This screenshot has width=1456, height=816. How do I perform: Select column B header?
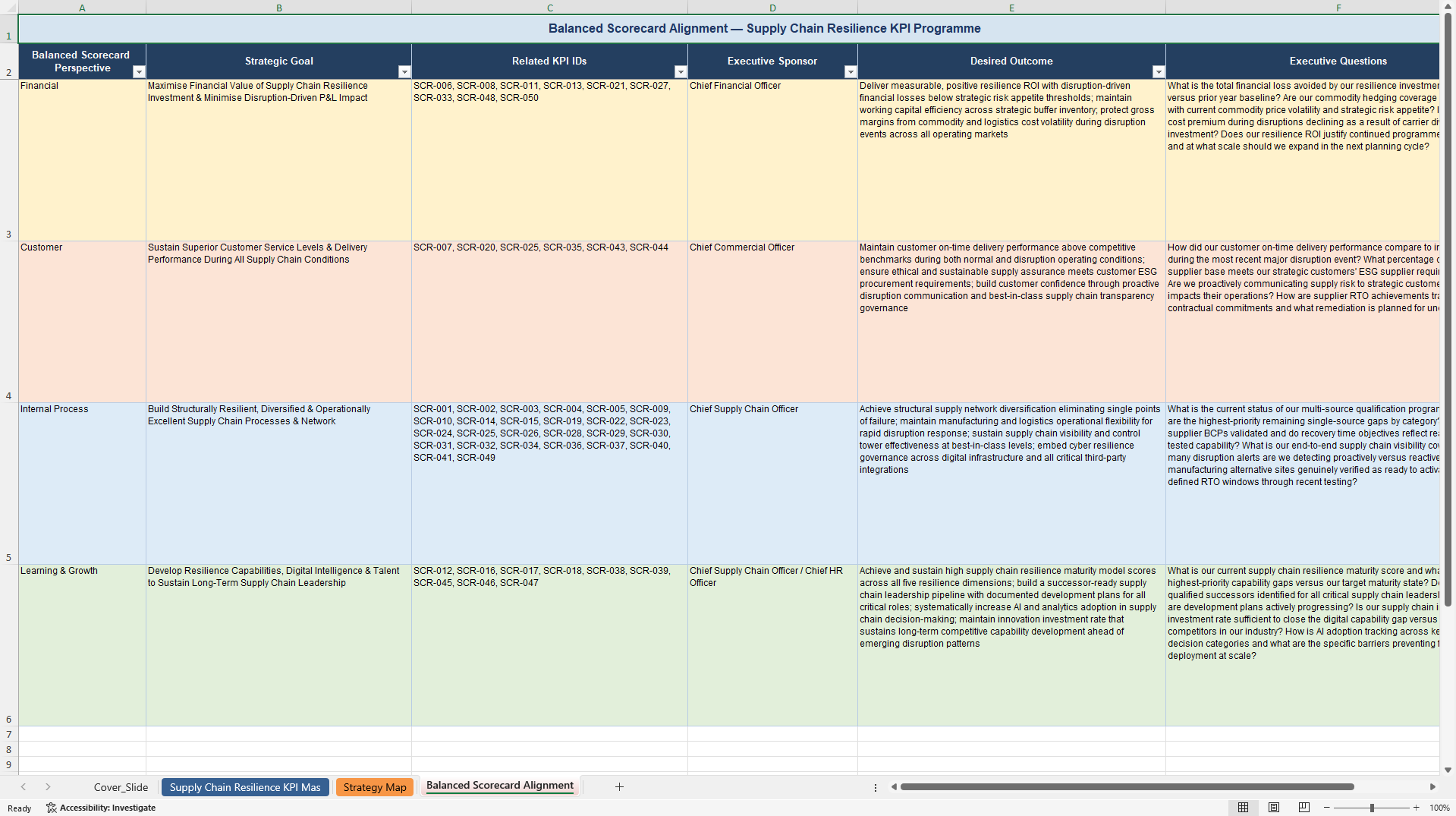coord(279,8)
